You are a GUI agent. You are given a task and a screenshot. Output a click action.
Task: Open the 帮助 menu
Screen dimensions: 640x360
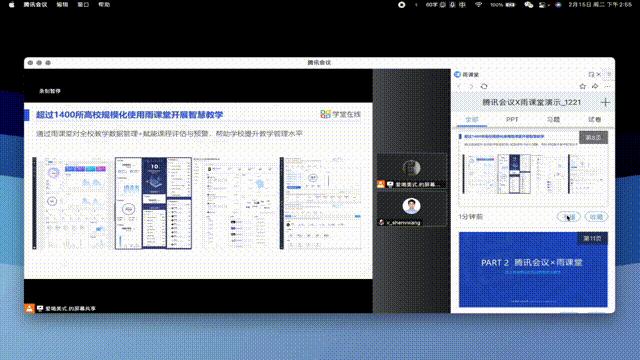pos(104,5)
